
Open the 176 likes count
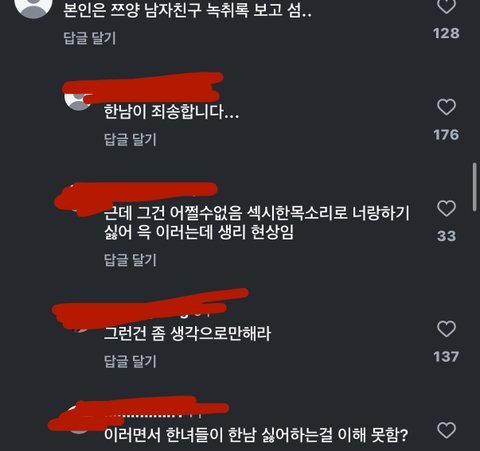[x=446, y=135]
